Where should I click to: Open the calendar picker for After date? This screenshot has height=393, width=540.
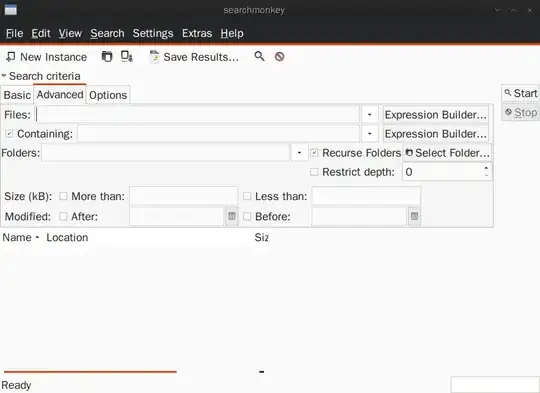coord(232,216)
